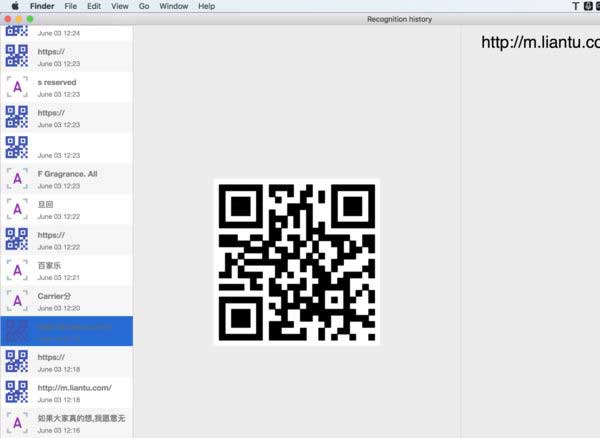
Task: Click the T icon in the menu bar
Action: tap(576, 6)
